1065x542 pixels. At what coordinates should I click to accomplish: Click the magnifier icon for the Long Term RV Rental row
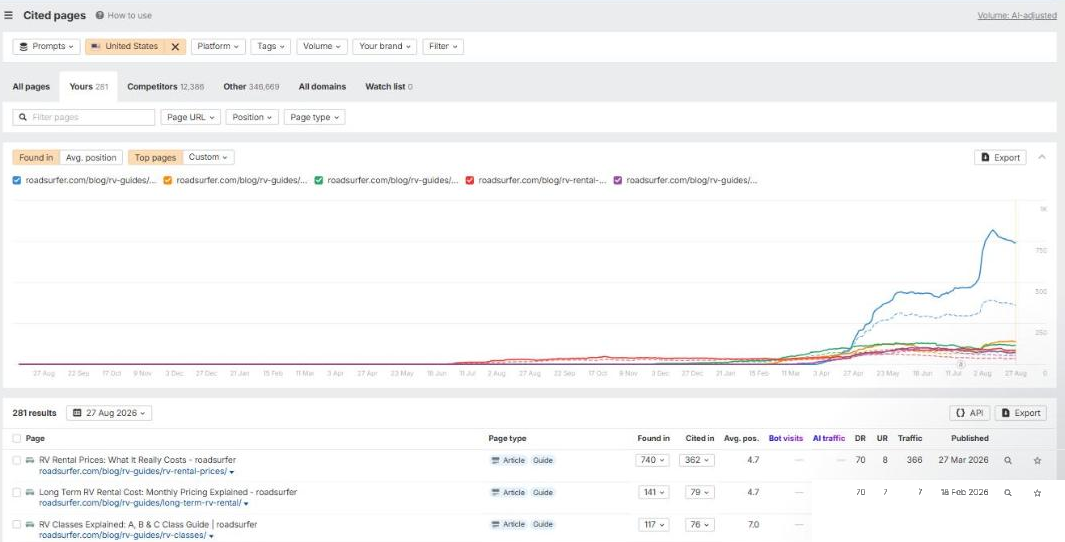tap(1008, 492)
